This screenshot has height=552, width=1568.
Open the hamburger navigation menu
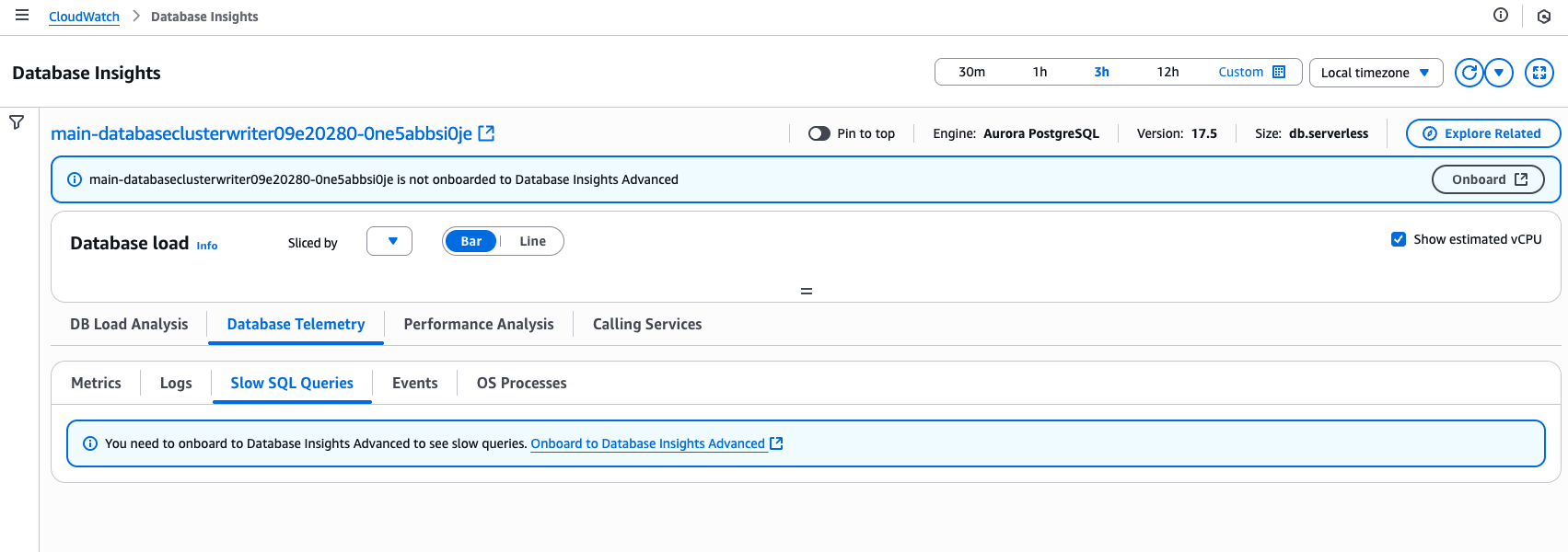pos(22,16)
